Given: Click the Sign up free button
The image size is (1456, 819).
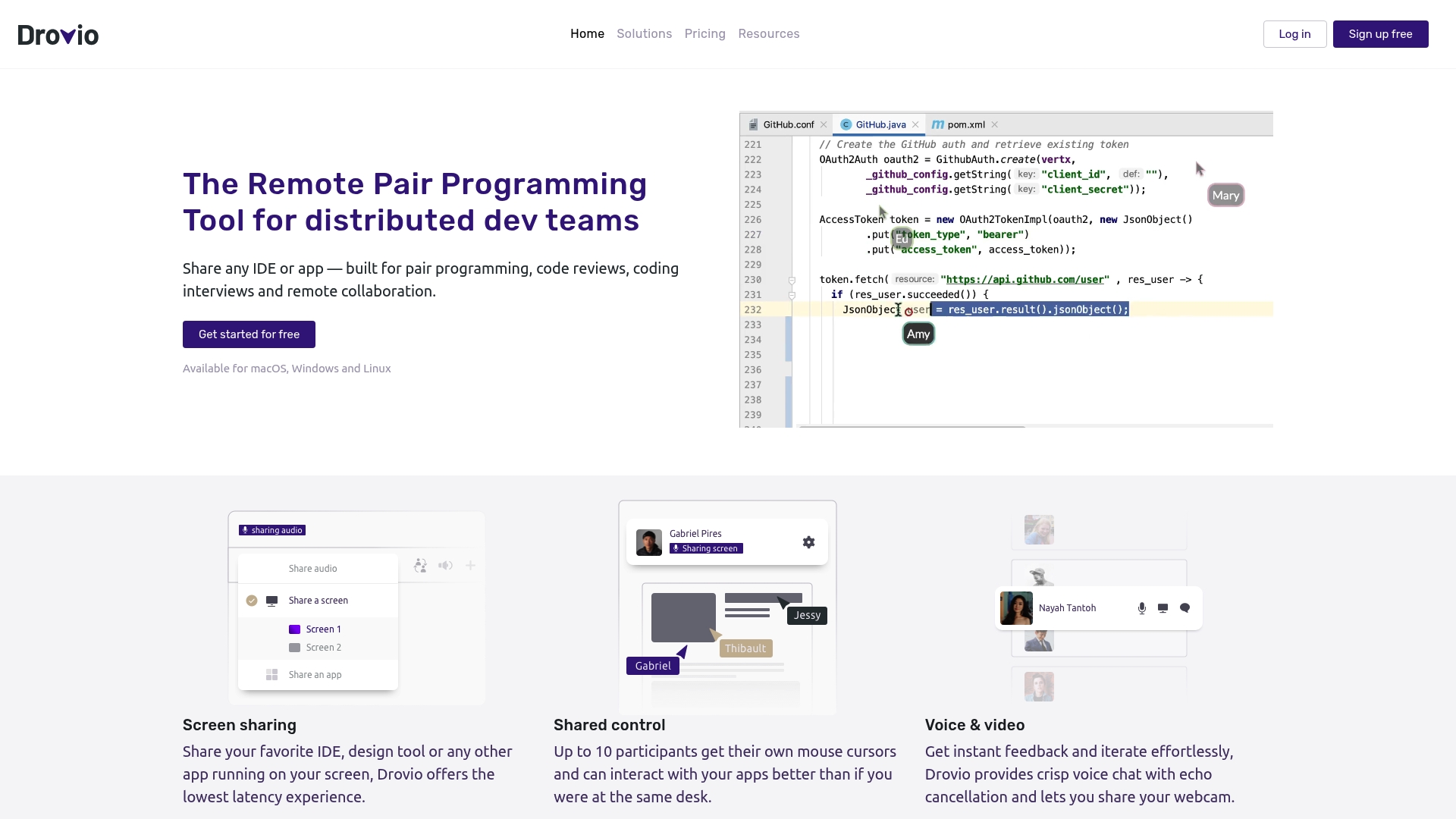Looking at the screenshot, I should [x=1380, y=34].
